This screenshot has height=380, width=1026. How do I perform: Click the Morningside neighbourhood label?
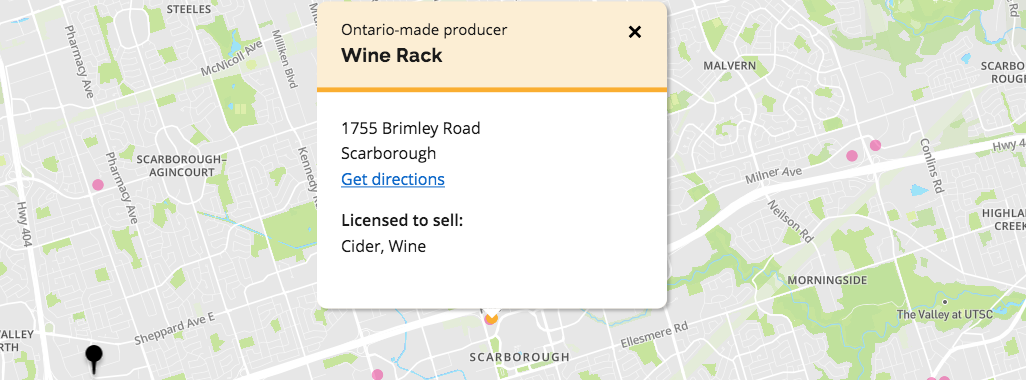coord(827,281)
